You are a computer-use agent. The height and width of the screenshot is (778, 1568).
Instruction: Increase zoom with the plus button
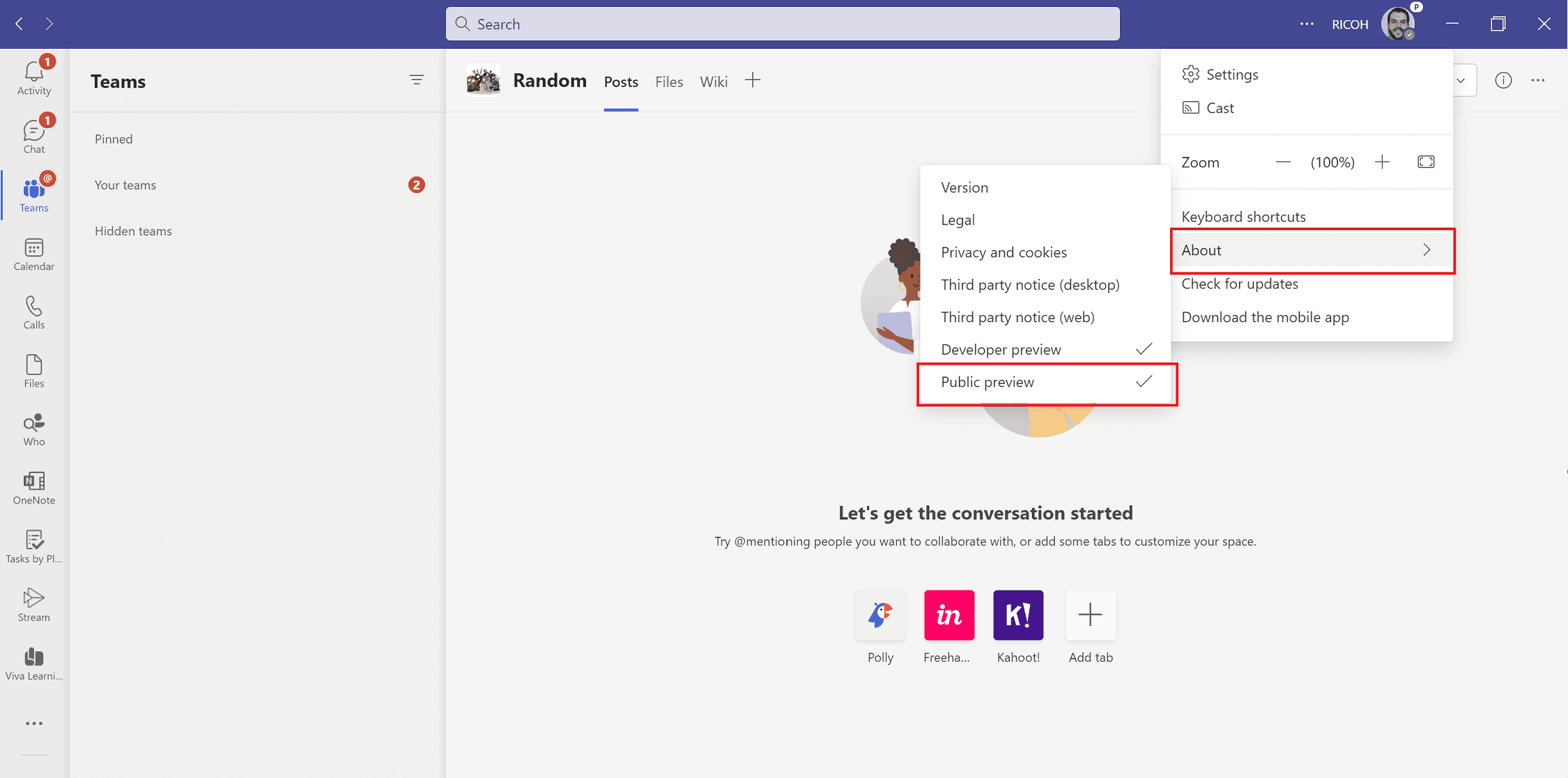pos(1382,162)
